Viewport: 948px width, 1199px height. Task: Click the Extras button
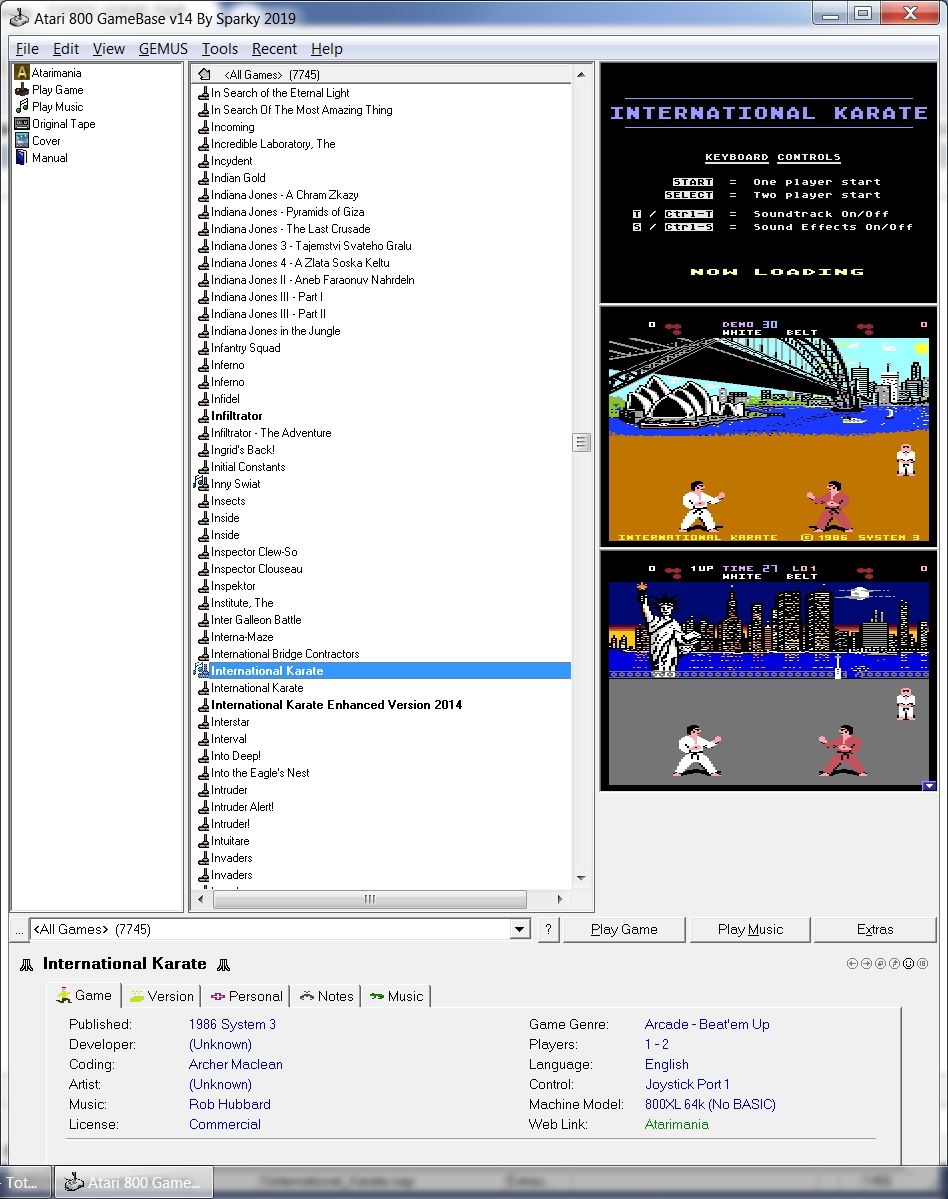click(x=875, y=930)
